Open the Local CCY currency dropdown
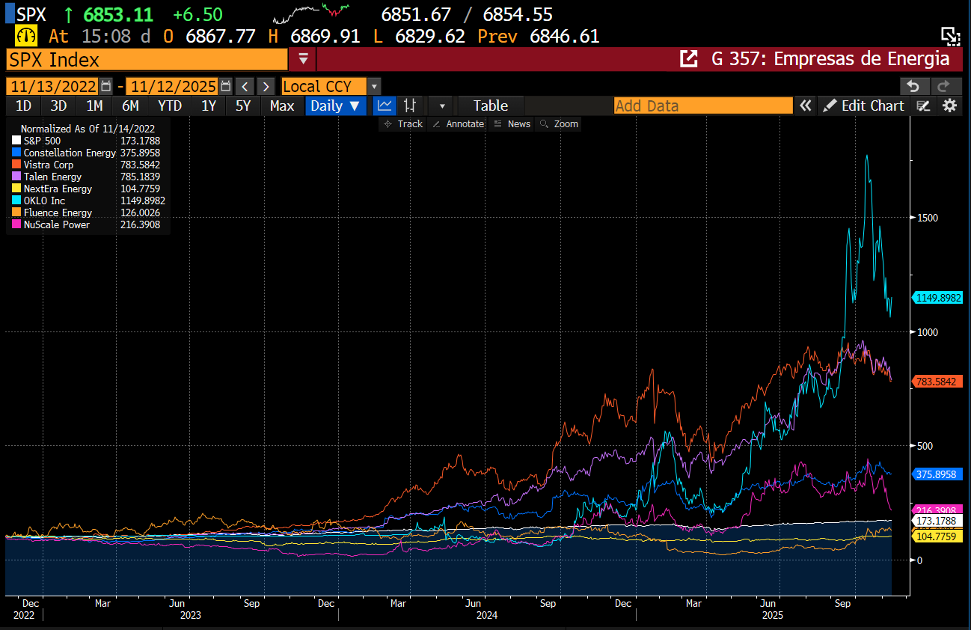 pos(374,86)
